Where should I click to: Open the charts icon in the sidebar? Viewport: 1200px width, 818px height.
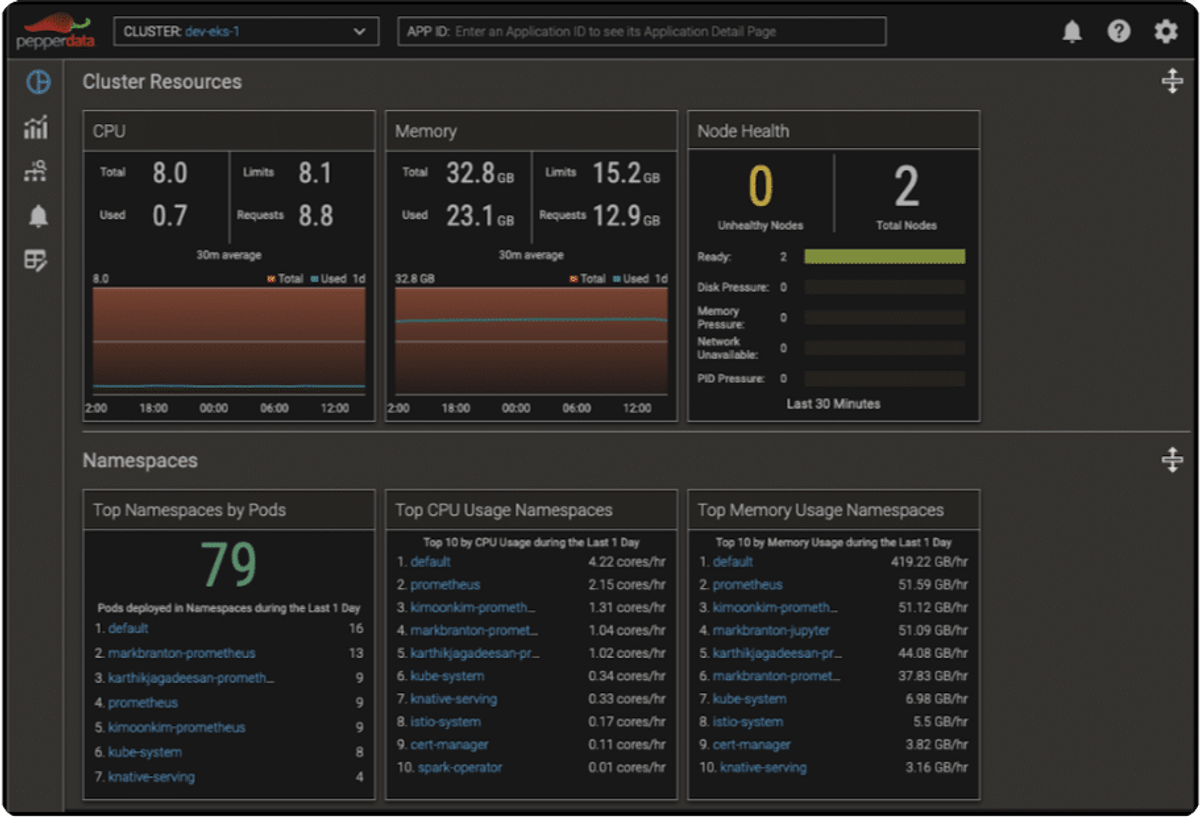pyautogui.click(x=37, y=127)
